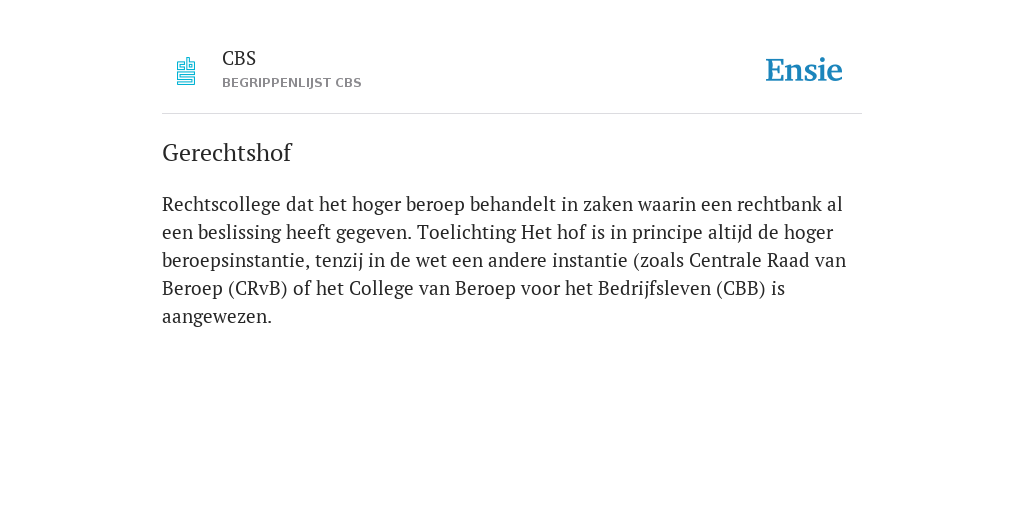Click the word Toelichting in the paragraph
This screenshot has height=512, width=1024.
[x=466, y=233]
